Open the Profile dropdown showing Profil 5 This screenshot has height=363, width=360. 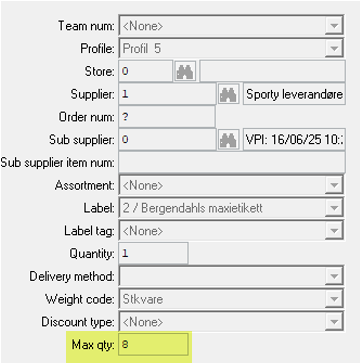point(333,49)
